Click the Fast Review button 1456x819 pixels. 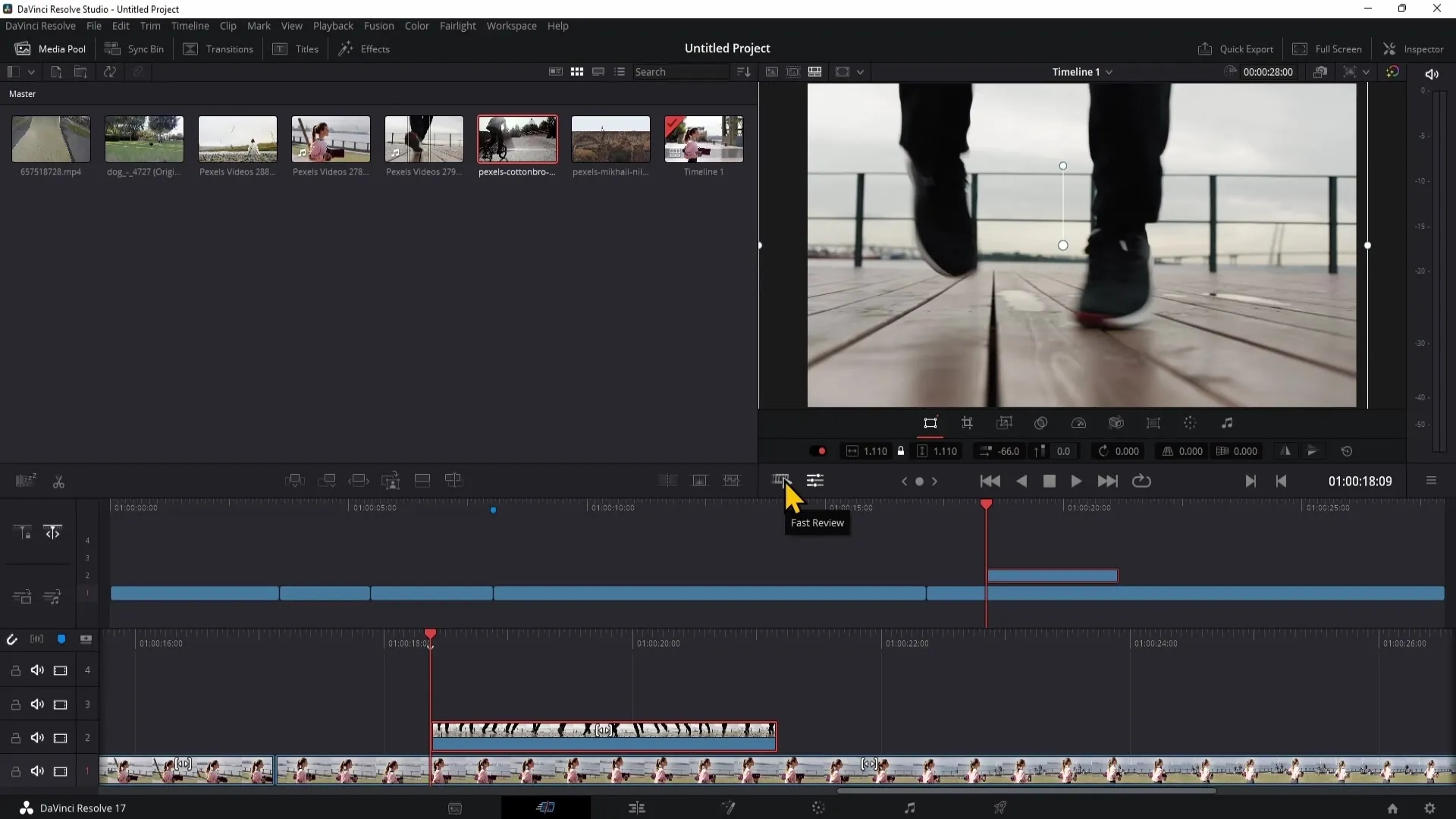tap(781, 481)
